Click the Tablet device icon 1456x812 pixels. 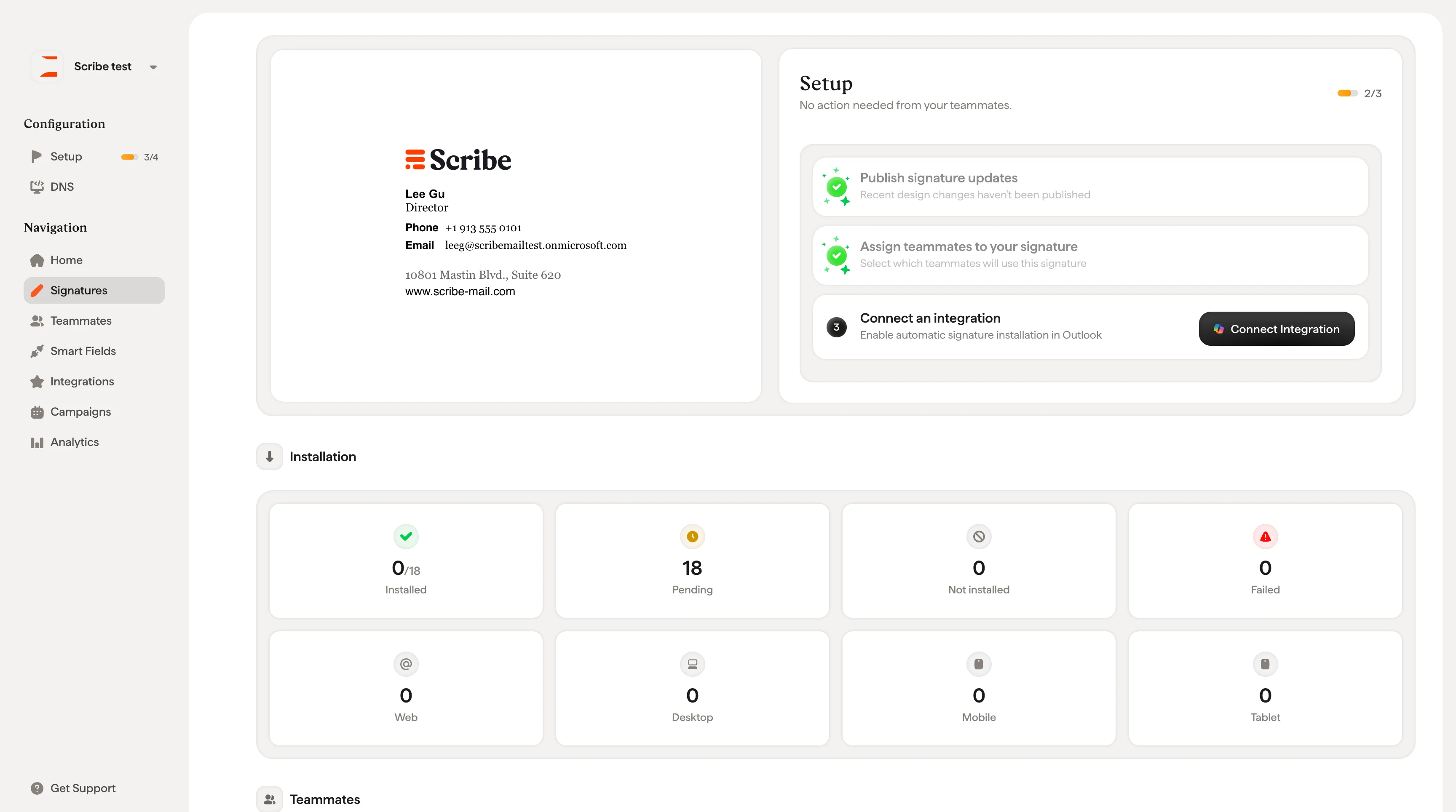[x=1265, y=664]
